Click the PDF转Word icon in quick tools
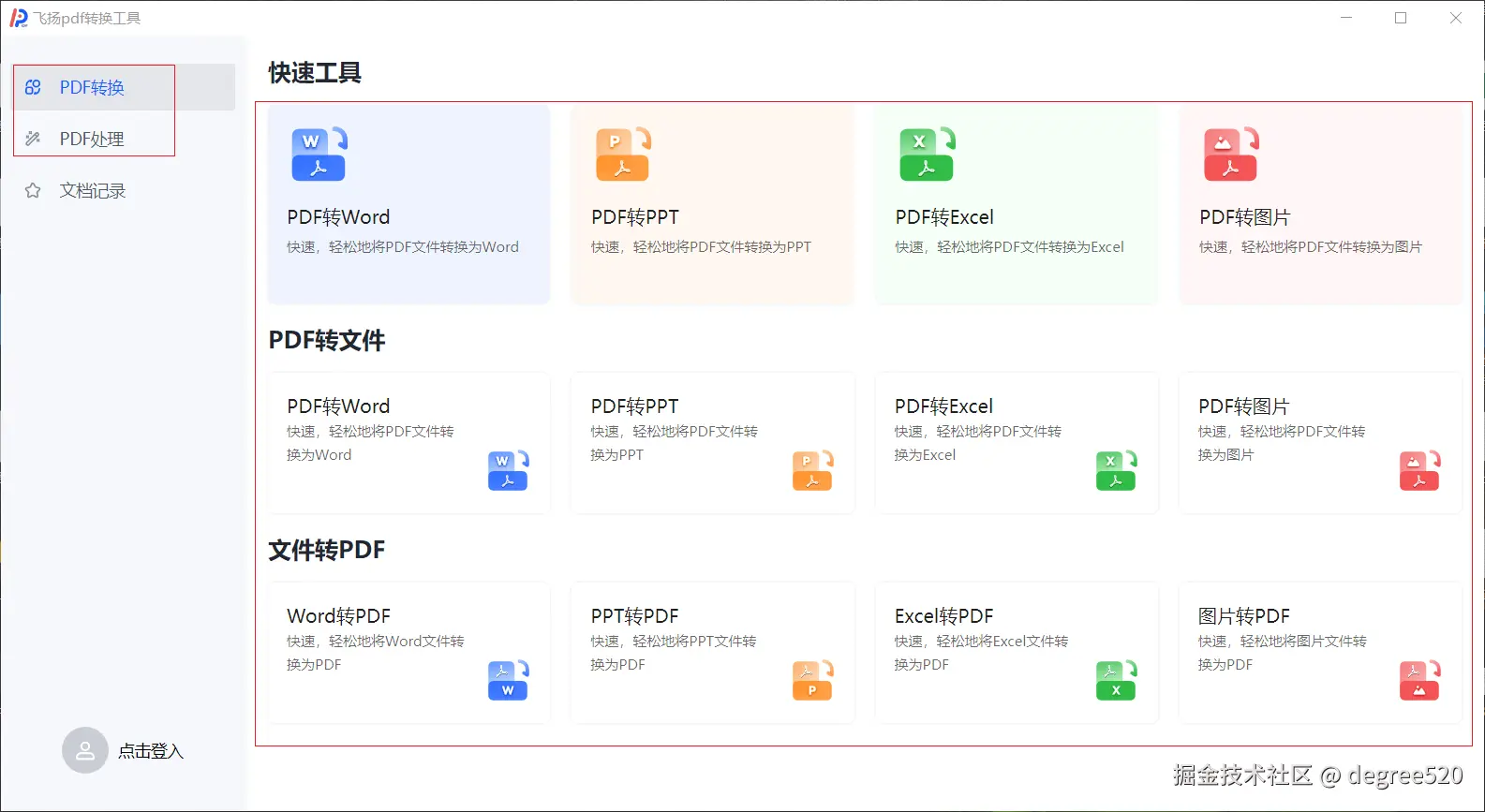The width and height of the screenshot is (1485, 812). pos(319,155)
